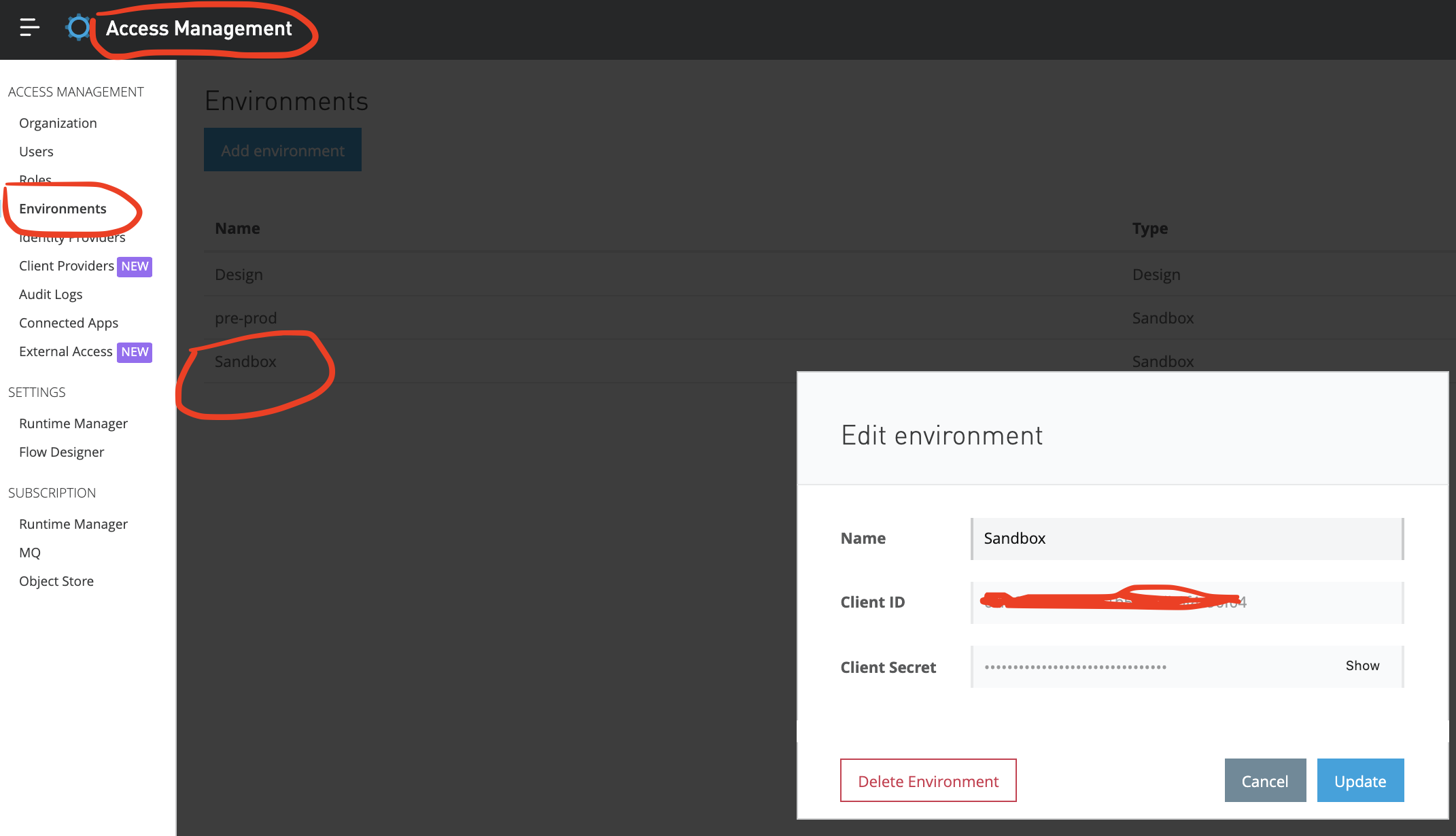This screenshot has width=1456, height=836.
Task: Open Organization in sidebar
Action: pos(58,123)
